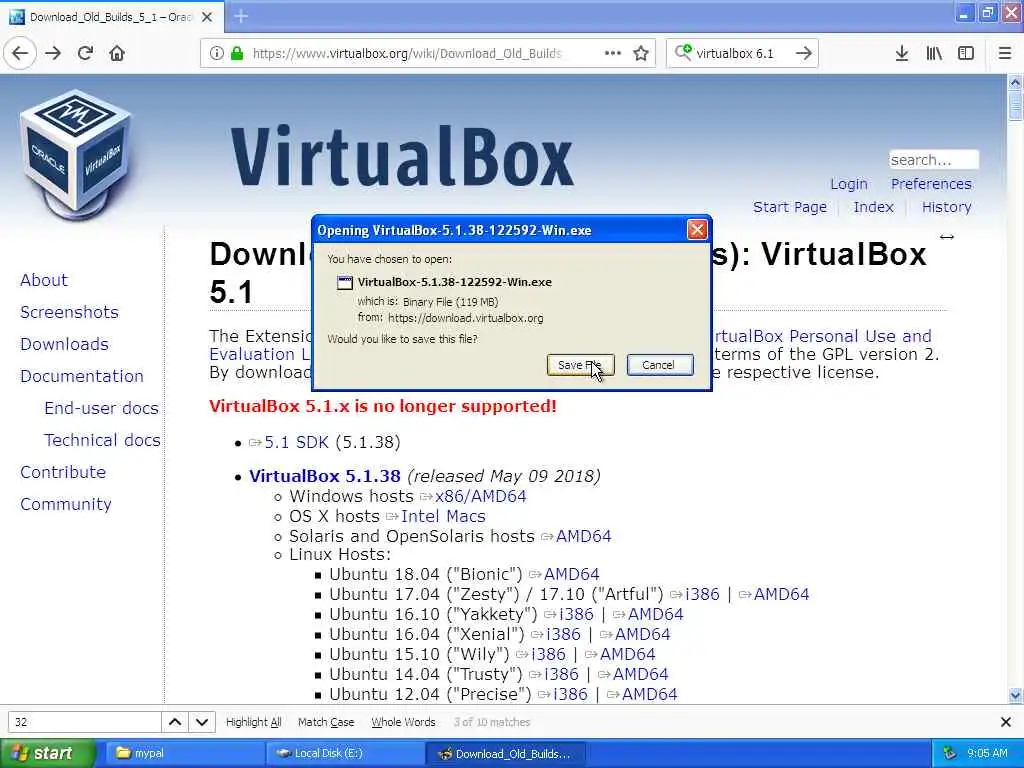Click scrollbar up arrow at top
This screenshot has width=1024, height=768.
click(1015, 82)
